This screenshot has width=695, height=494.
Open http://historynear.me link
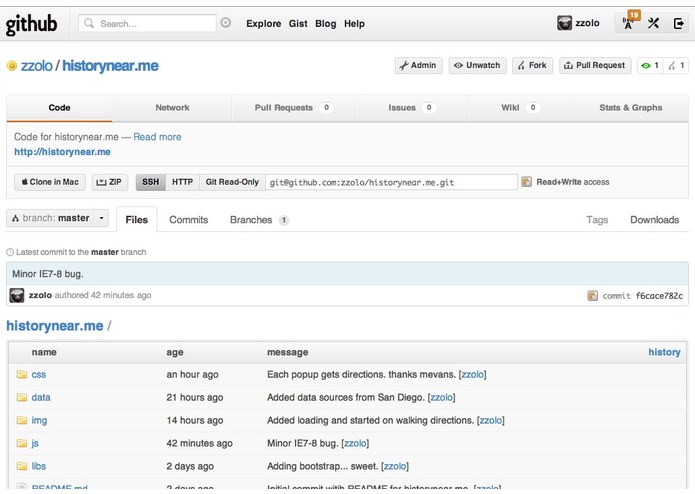[62, 152]
